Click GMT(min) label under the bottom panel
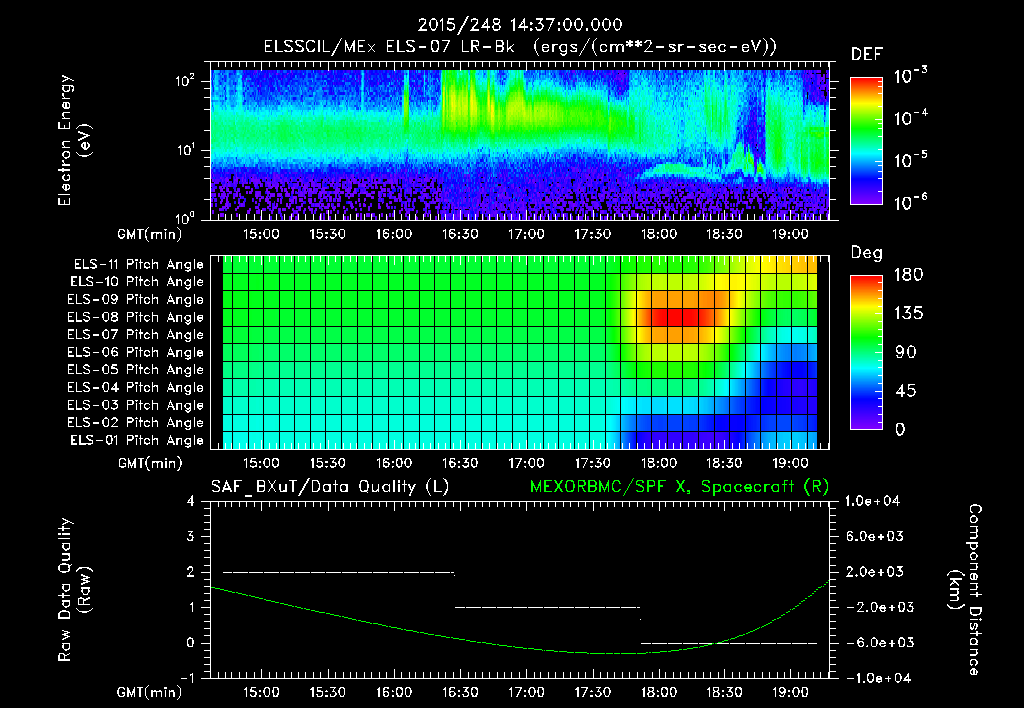The width and height of the screenshot is (1024, 708). tap(150, 692)
